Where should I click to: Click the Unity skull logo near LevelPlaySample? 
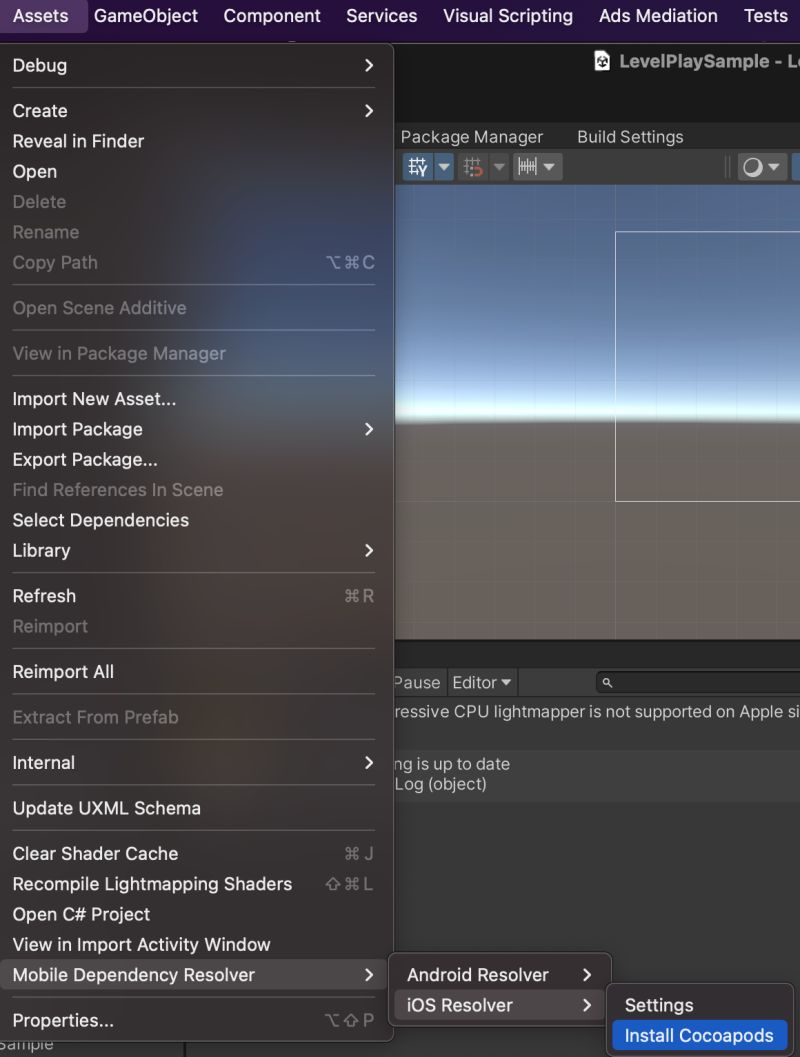pos(603,61)
